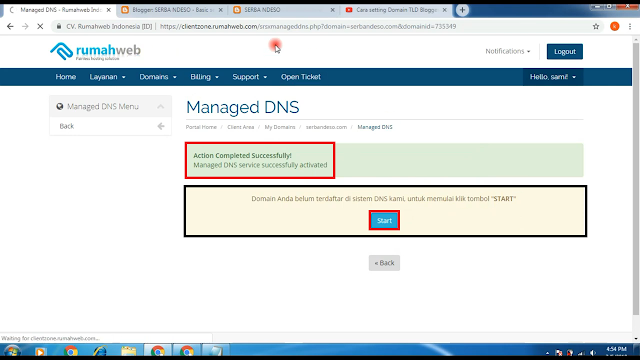The height and width of the screenshot is (360, 640).
Task: Click 'Action Completed Successfully!' message text
Action: (x=242, y=156)
